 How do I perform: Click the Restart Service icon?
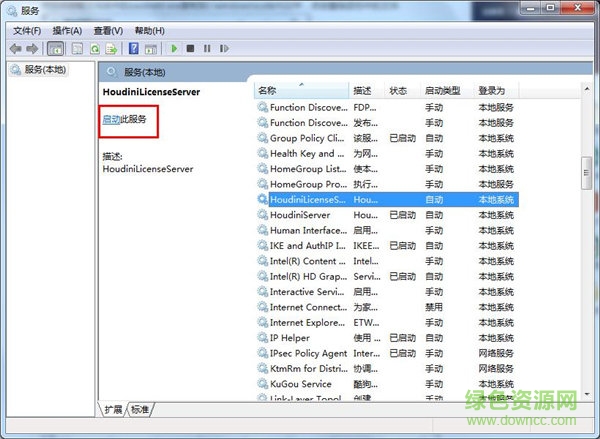[224, 49]
